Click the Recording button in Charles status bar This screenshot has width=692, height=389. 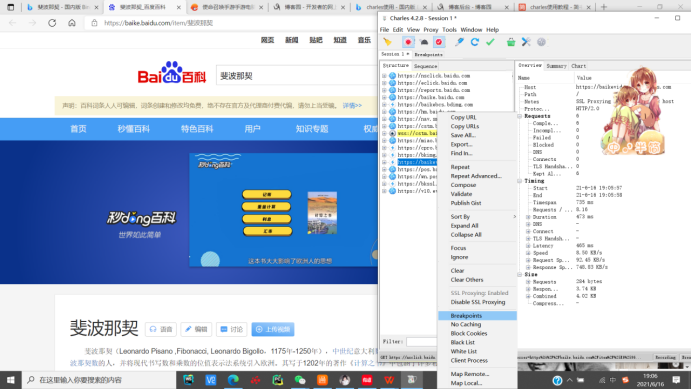click(x=665, y=357)
